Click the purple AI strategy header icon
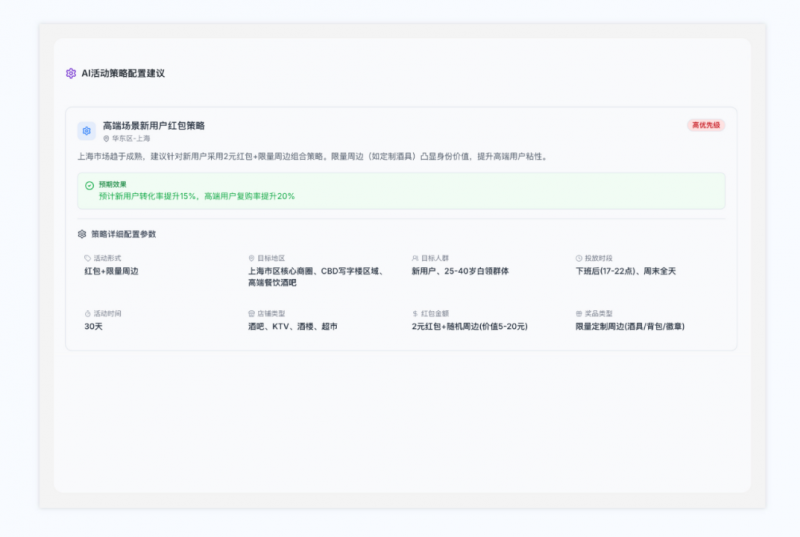This screenshot has height=537, width=800. 71,73
